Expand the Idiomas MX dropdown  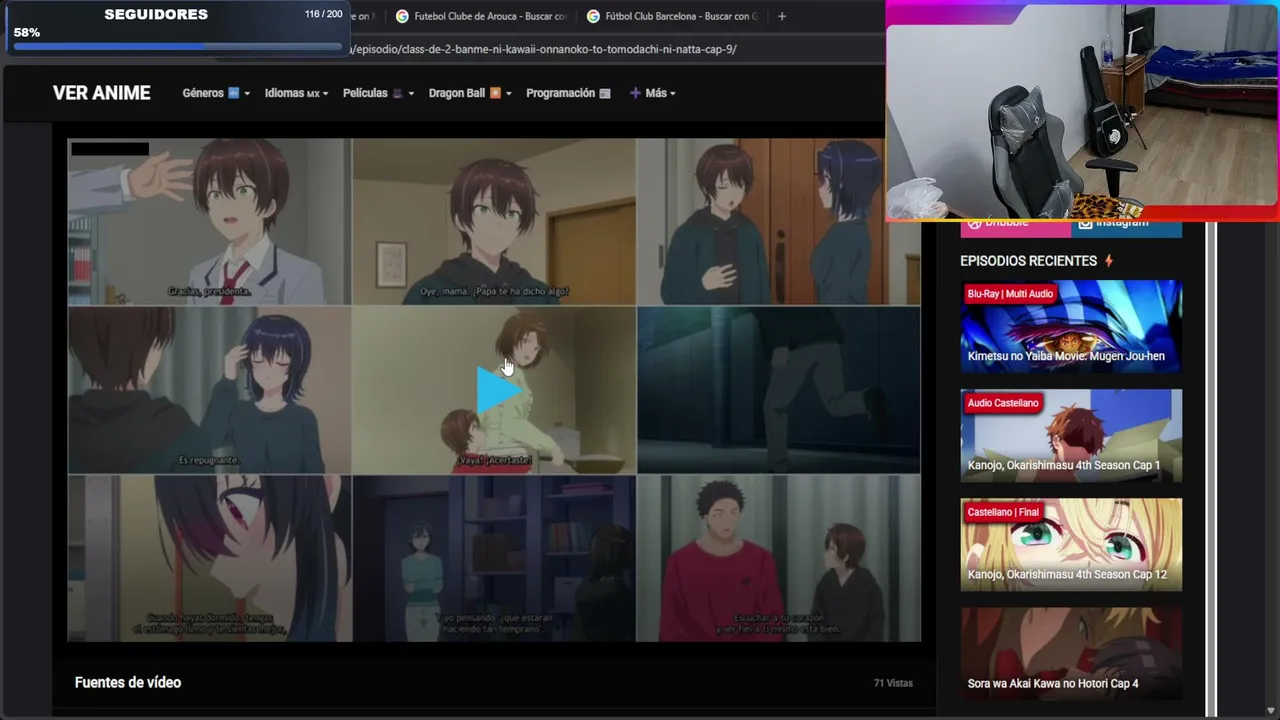[x=296, y=93]
